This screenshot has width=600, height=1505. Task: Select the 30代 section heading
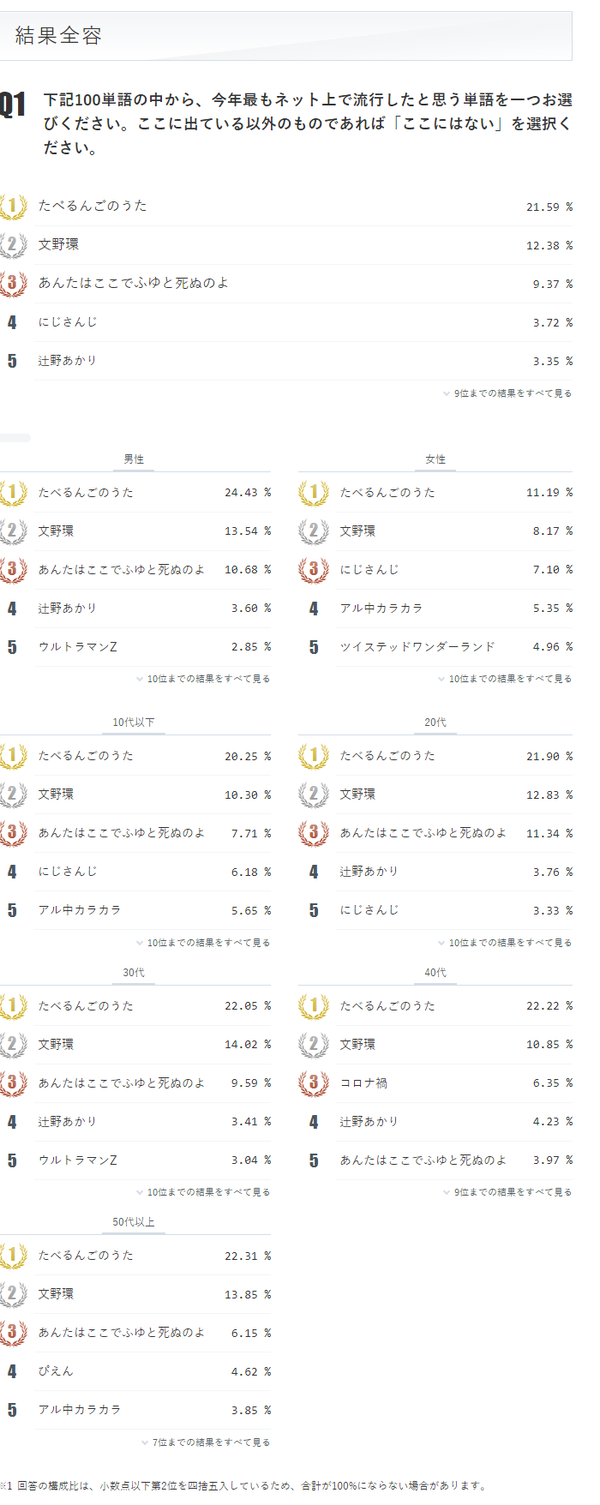134,973
